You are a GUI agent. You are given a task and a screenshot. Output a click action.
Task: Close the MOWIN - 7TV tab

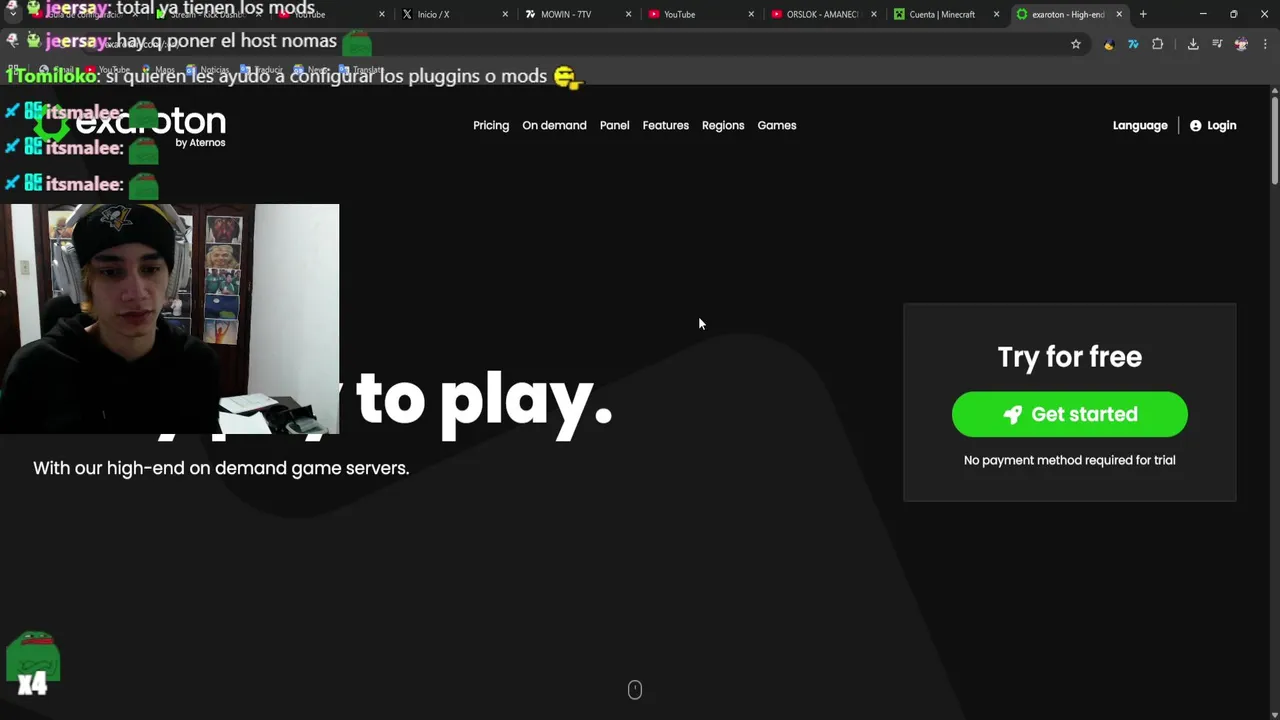pos(629,14)
